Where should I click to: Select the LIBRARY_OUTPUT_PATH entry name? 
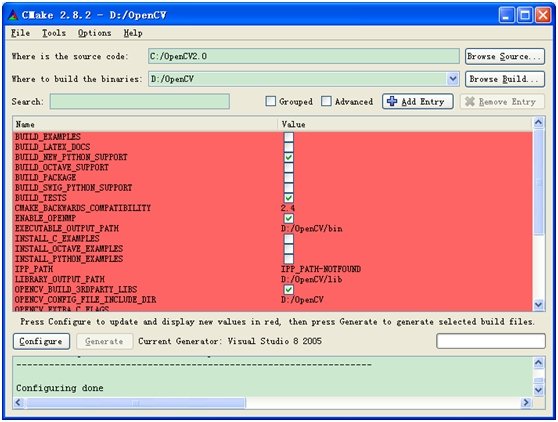(59, 279)
